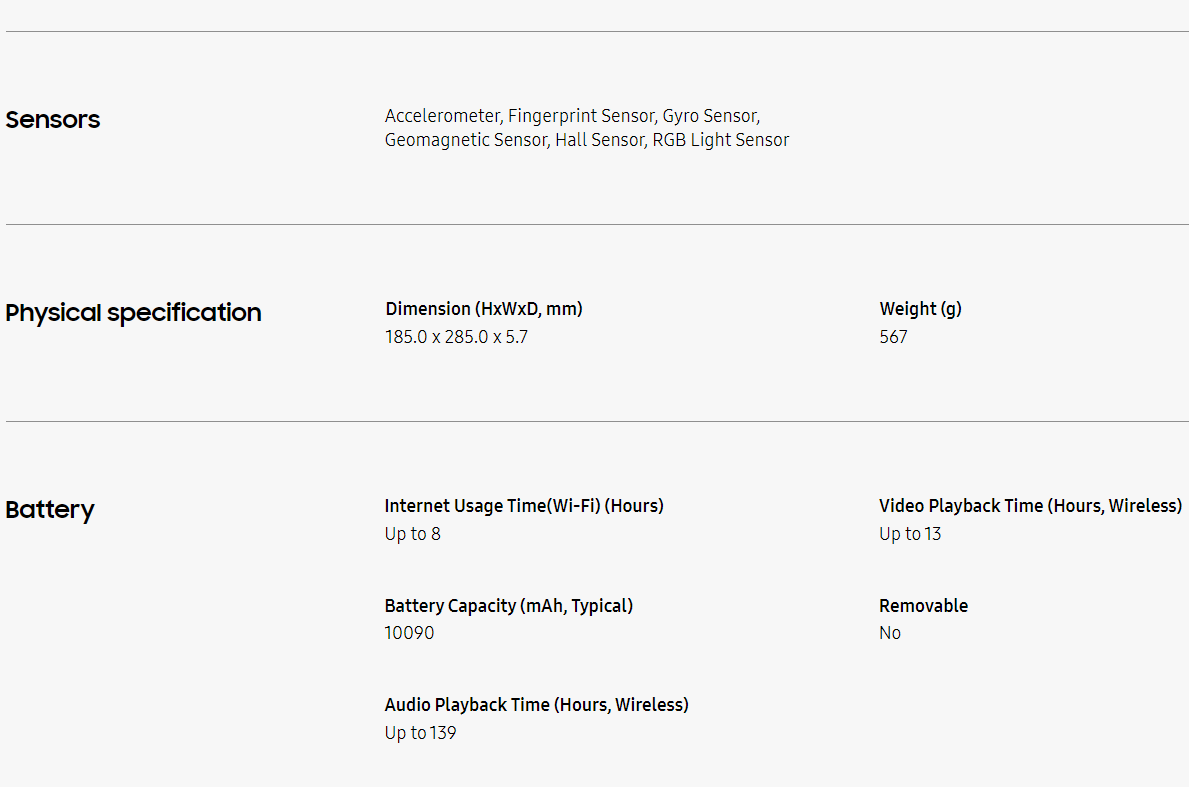Image resolution: width=1189 pixels, height=787 pixels.
Task: Click the Dimension (HxWxD, mm) label
Action: point(484,309)
